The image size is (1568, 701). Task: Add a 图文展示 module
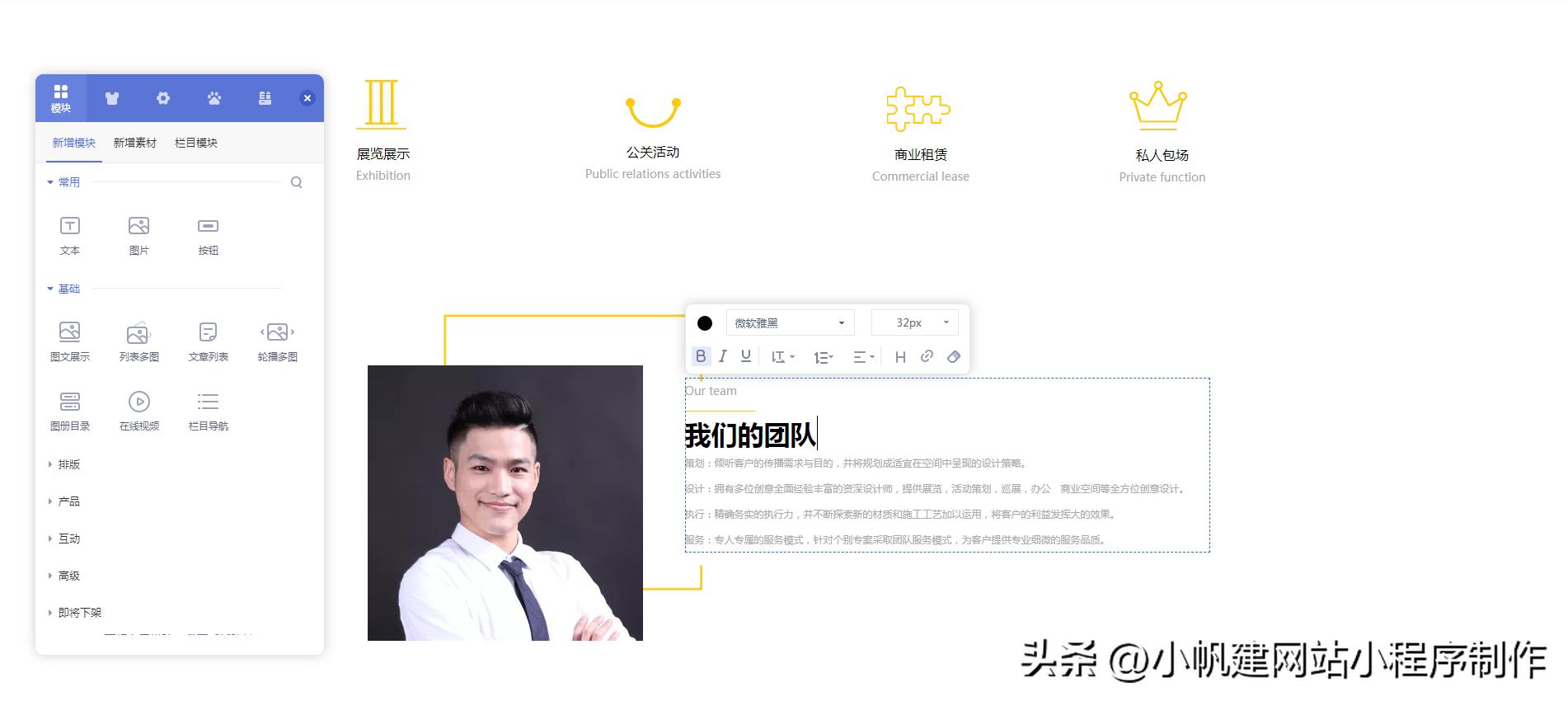(70, 341)
